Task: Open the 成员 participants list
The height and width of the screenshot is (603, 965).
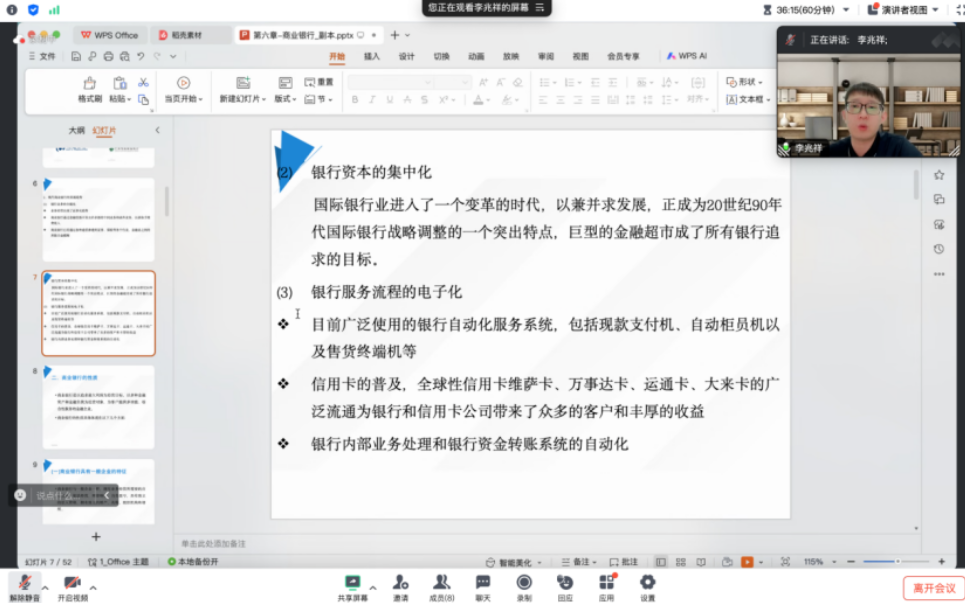Action: [441, 583]
